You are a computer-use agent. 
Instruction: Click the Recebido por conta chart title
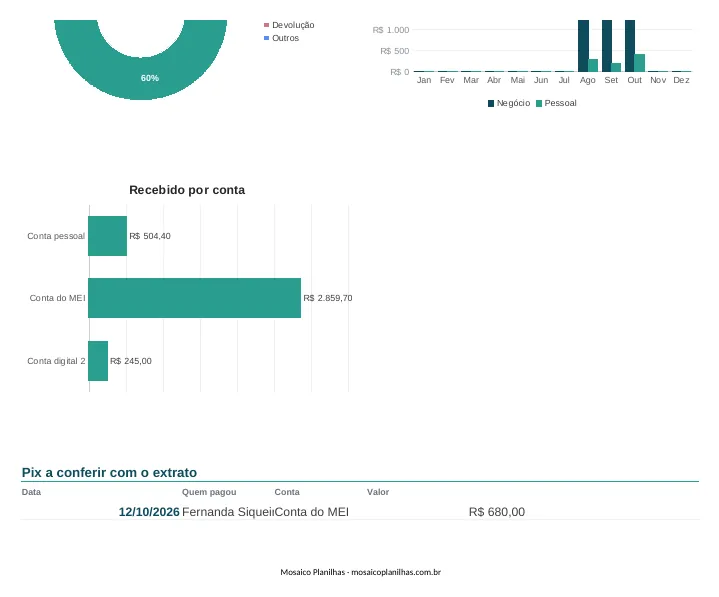[187, 190]
